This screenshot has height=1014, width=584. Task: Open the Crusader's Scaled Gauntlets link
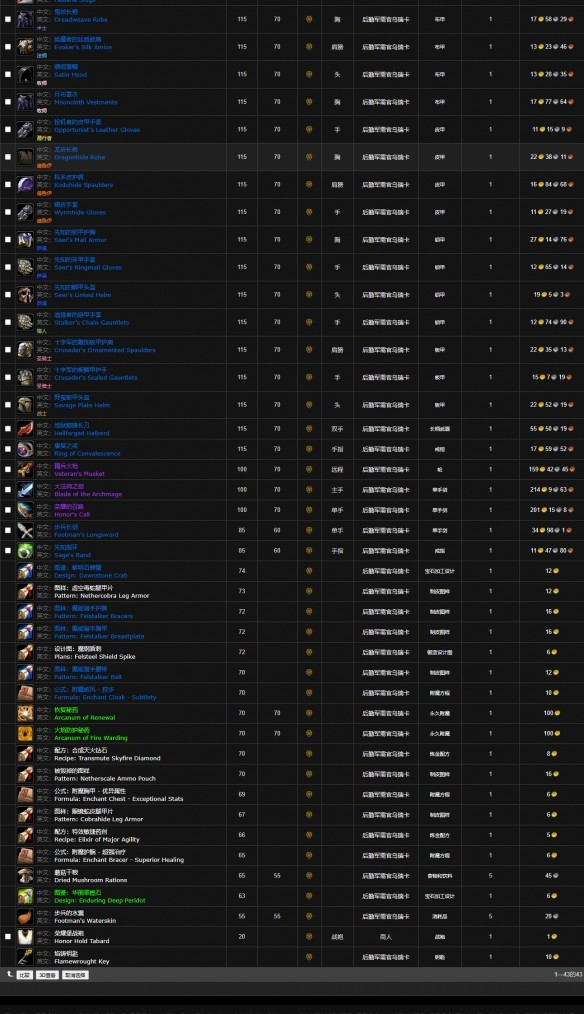[x=96, y=378]
